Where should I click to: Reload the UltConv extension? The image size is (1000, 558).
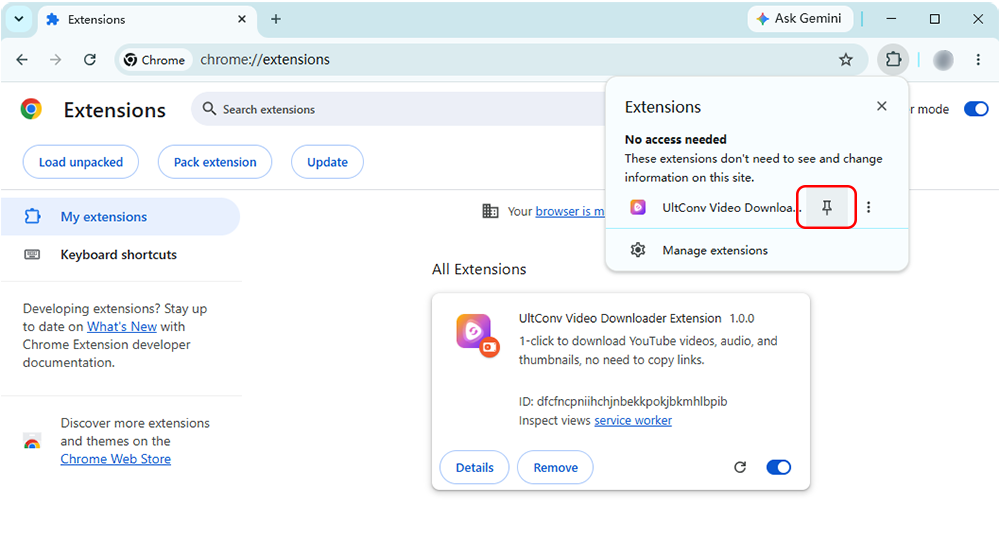740,467
